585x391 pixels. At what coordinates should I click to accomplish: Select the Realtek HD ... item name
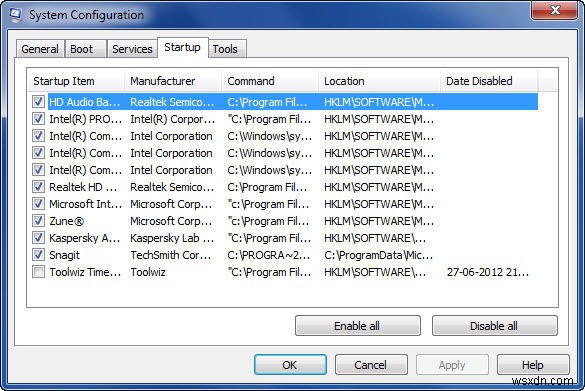tap(83, 187)
